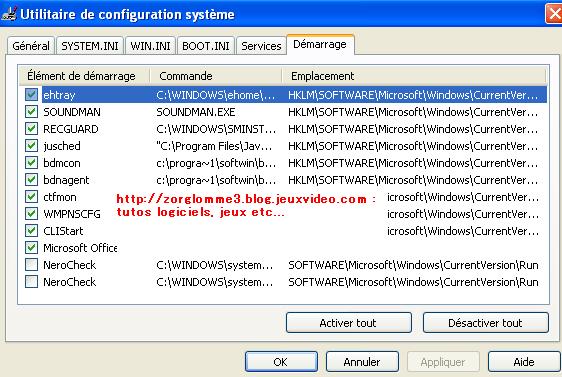This screenshot has width=562, height=377.
Task: Sort by Élément de démarrage column header
Action: (84, 76)
